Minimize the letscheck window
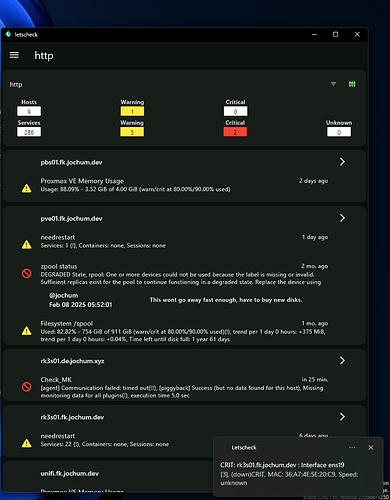 [x=314, y=34]
